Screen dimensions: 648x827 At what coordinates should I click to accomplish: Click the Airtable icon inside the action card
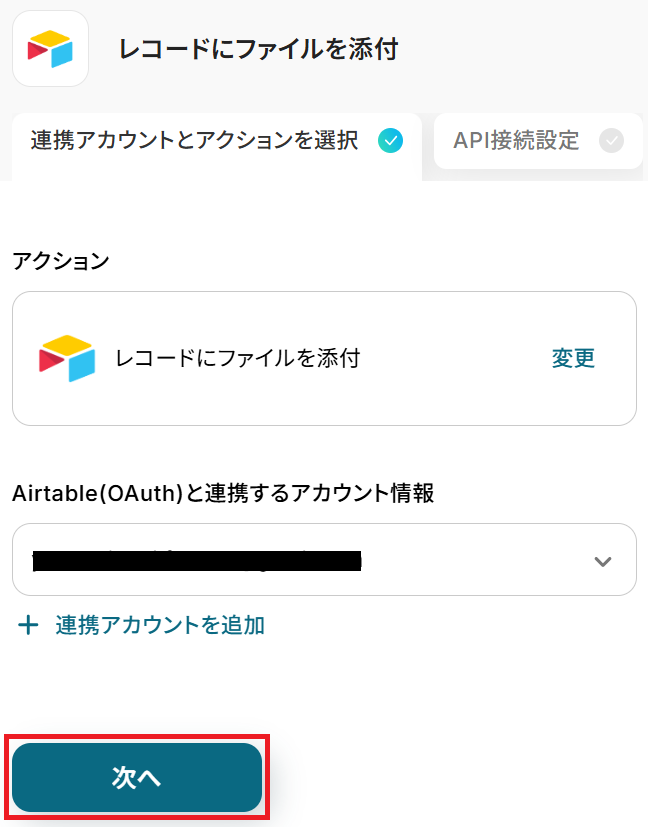click(x=67, y=358)
